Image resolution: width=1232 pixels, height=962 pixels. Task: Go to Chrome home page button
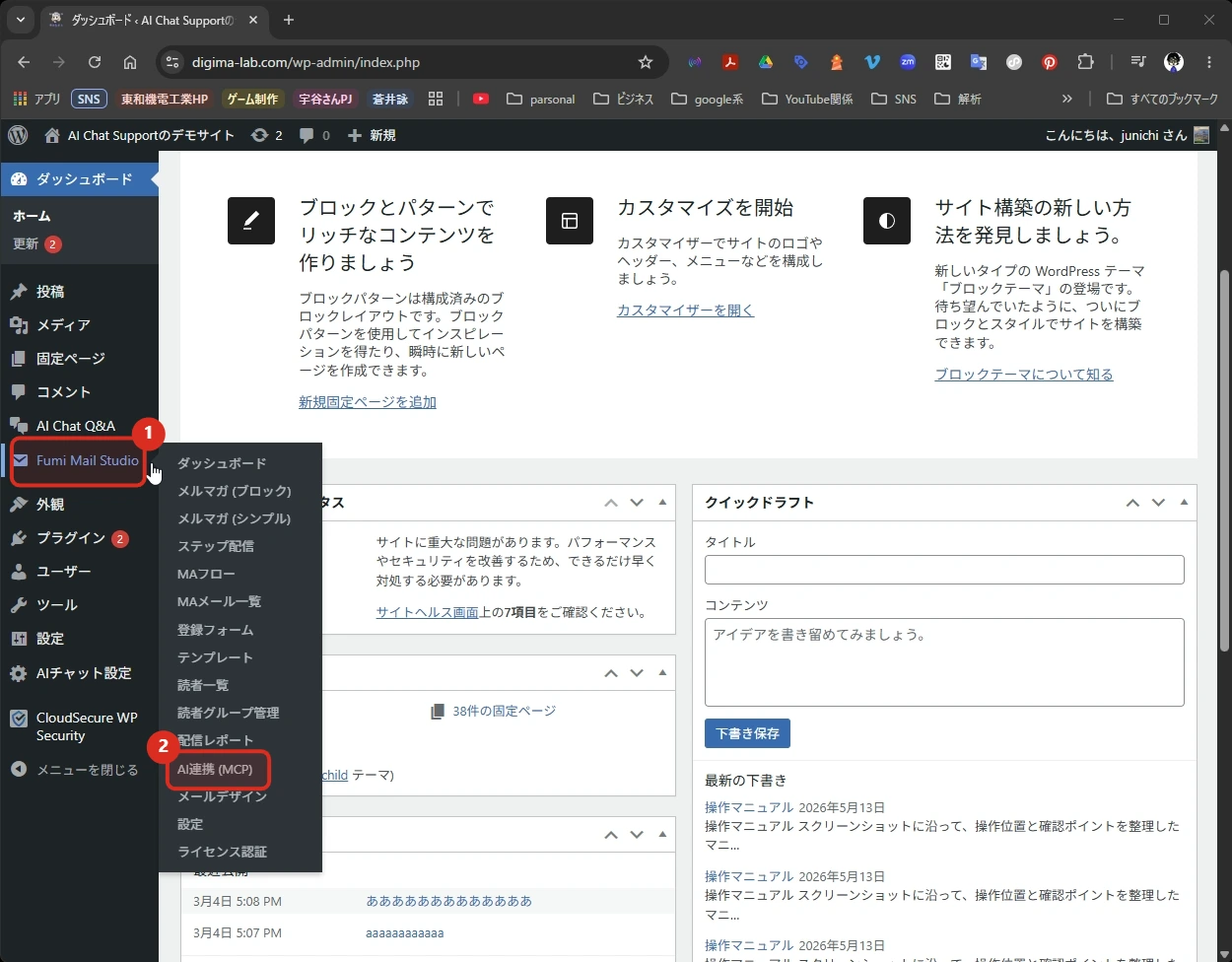(130, 62)
